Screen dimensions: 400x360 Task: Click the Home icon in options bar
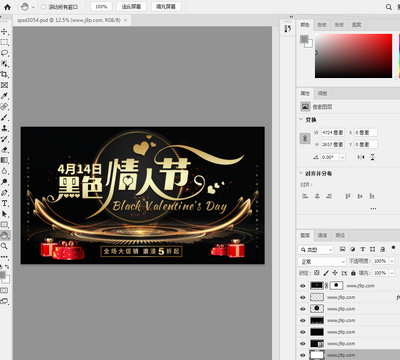click(7, 7)
